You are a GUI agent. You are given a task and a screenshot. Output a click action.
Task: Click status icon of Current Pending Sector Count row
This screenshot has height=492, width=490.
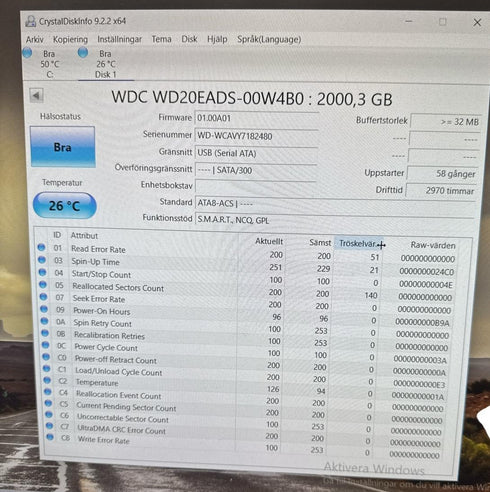(x=48, y=403)
